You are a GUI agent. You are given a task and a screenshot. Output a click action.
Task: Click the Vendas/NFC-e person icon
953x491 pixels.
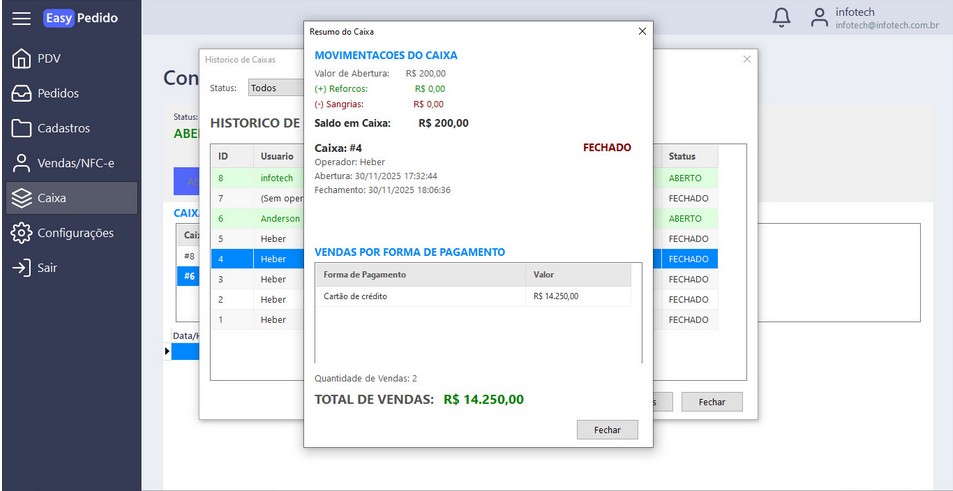(x=21, y=163)
